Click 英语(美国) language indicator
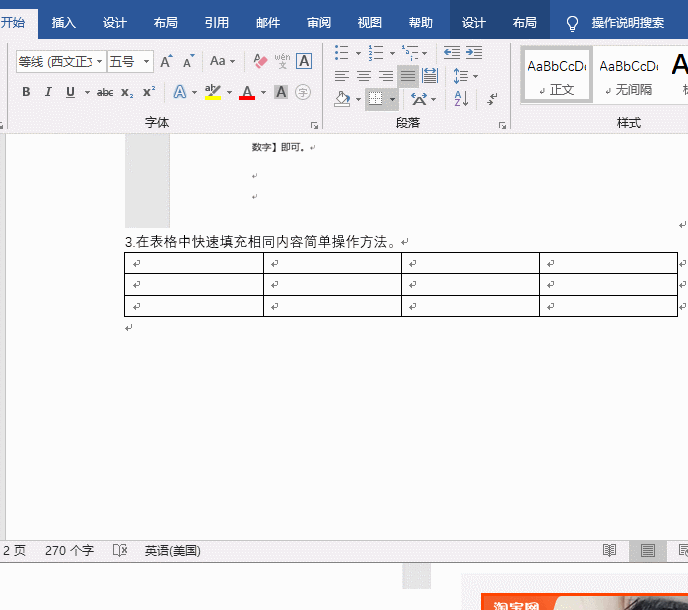This screenshot has height=610, width=688. tap(172, 550)
